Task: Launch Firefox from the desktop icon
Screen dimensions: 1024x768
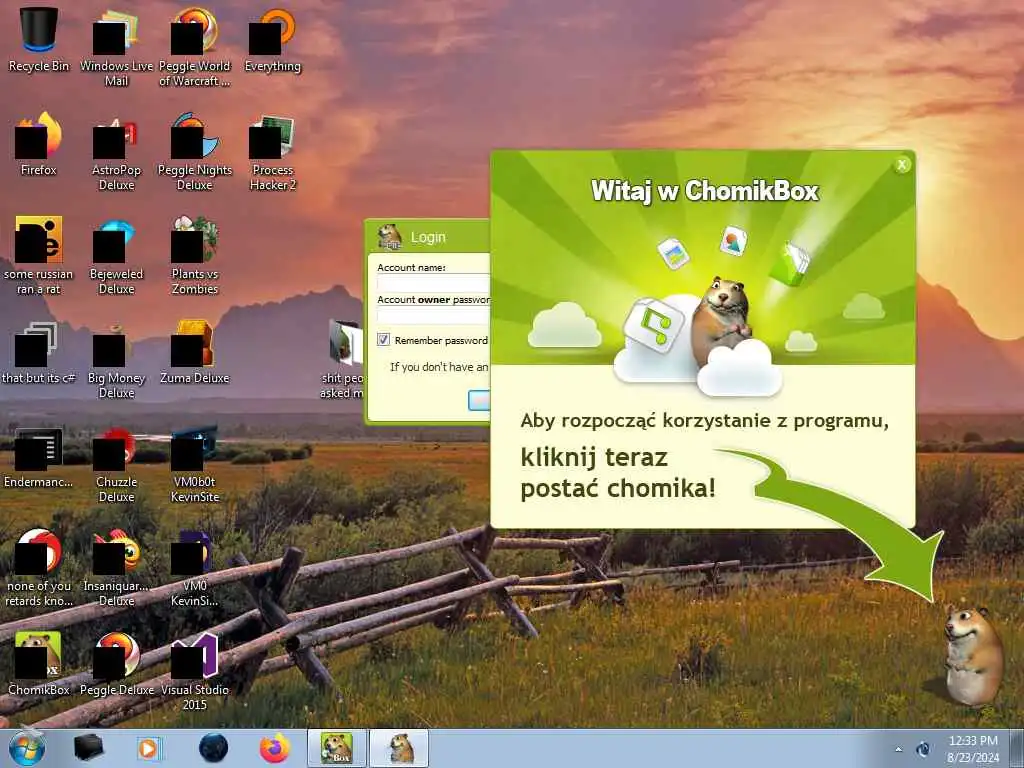Action: click(39, 144)
